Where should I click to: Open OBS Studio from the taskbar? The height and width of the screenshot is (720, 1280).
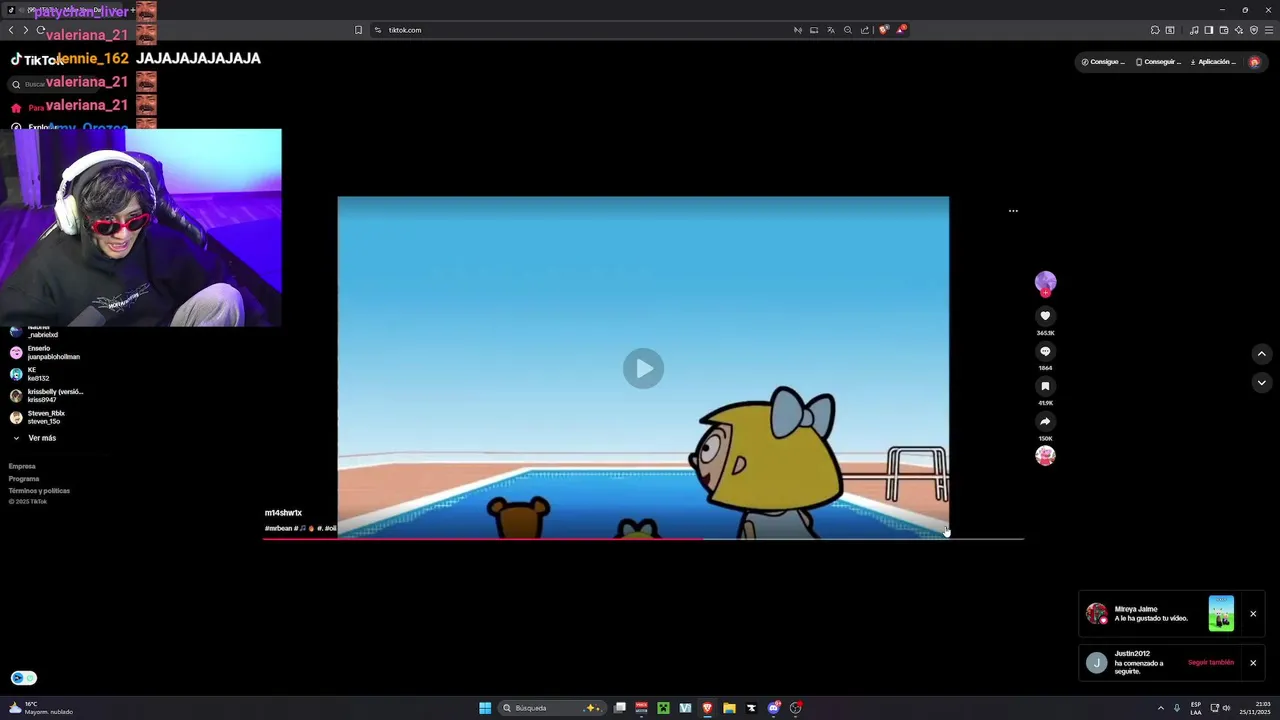point(795,708)
